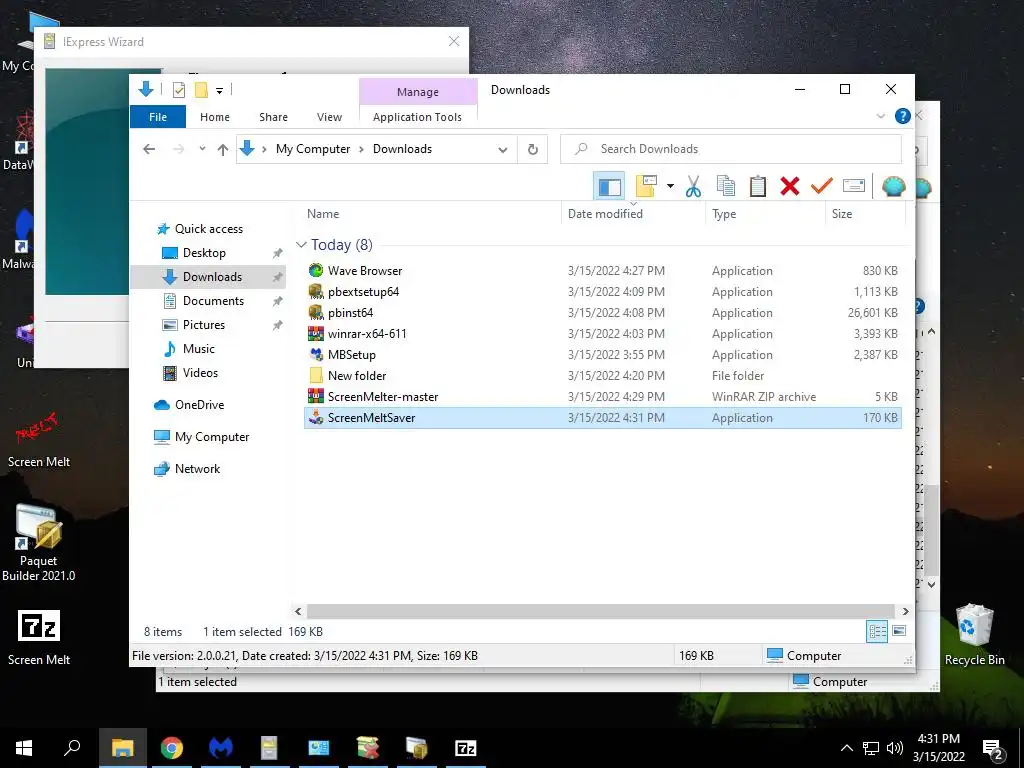
Task: Click the Copy icon in toolbar
Action: coord(726,186)
